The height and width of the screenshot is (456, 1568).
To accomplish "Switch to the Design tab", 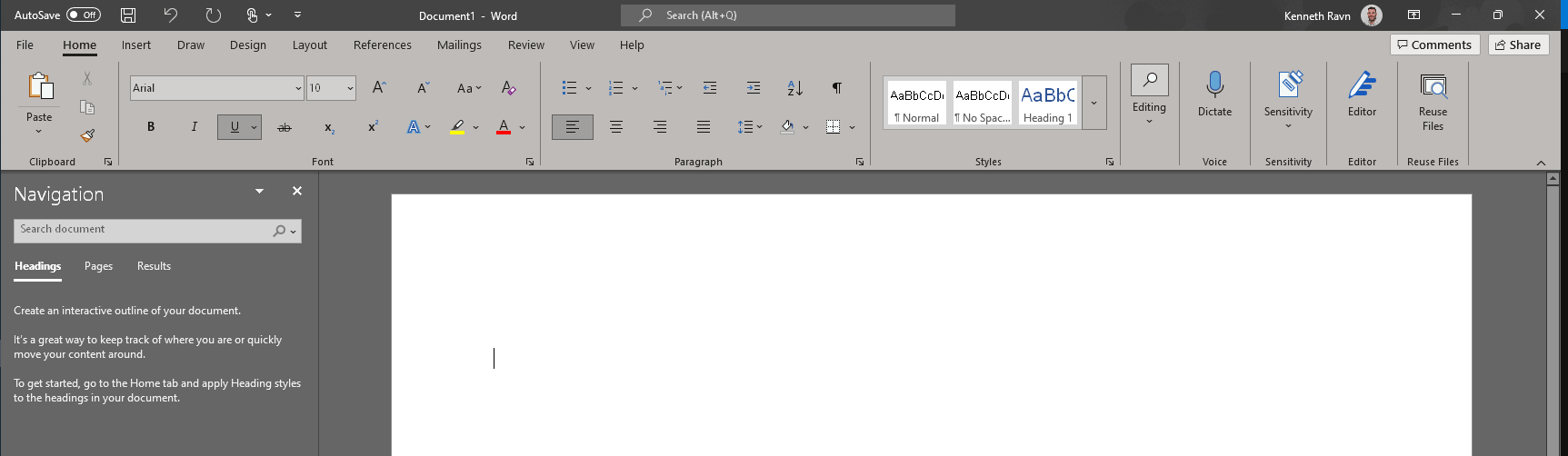I will click(248, 45).
